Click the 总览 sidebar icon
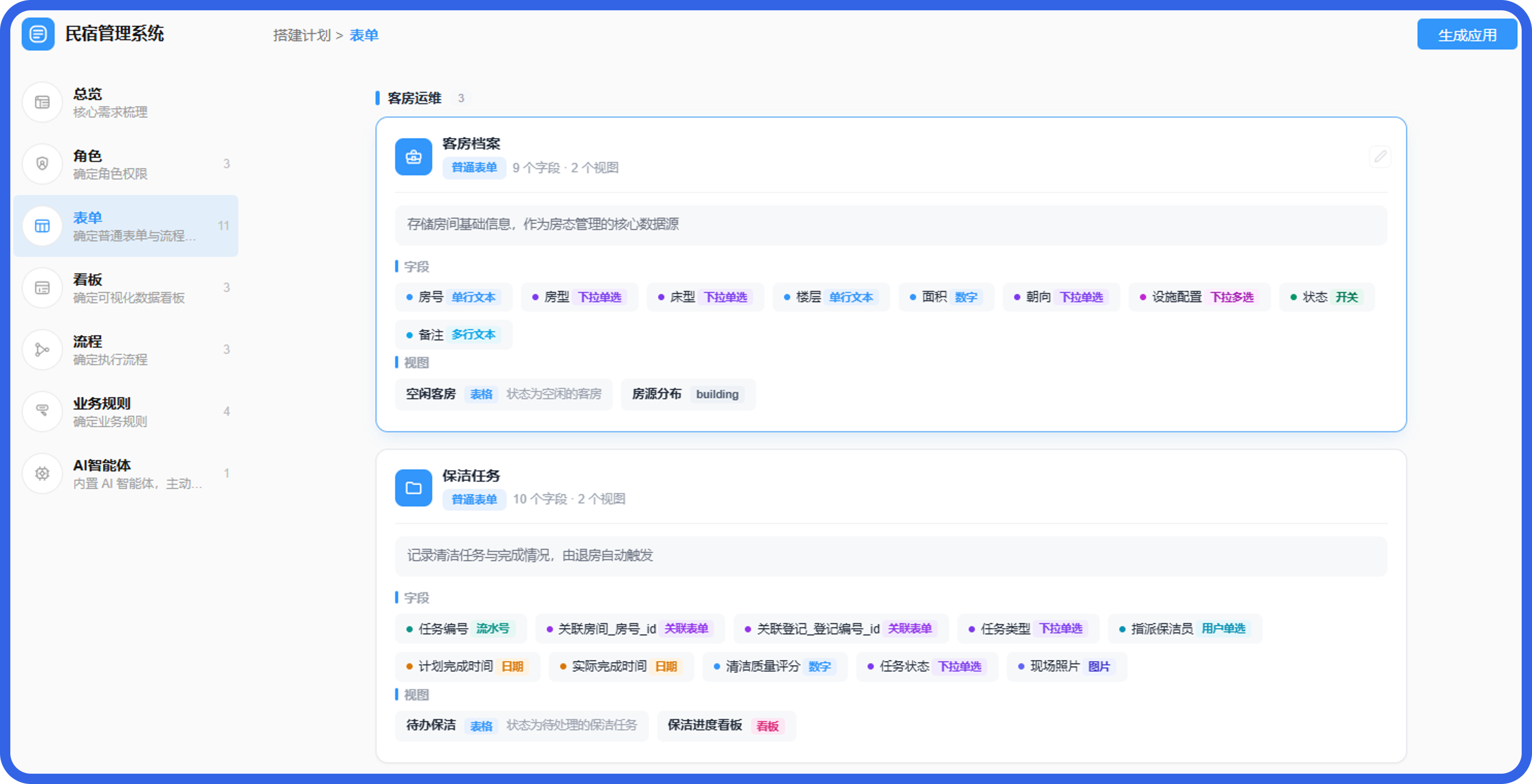1532x784 pixels. coord(42,102)
